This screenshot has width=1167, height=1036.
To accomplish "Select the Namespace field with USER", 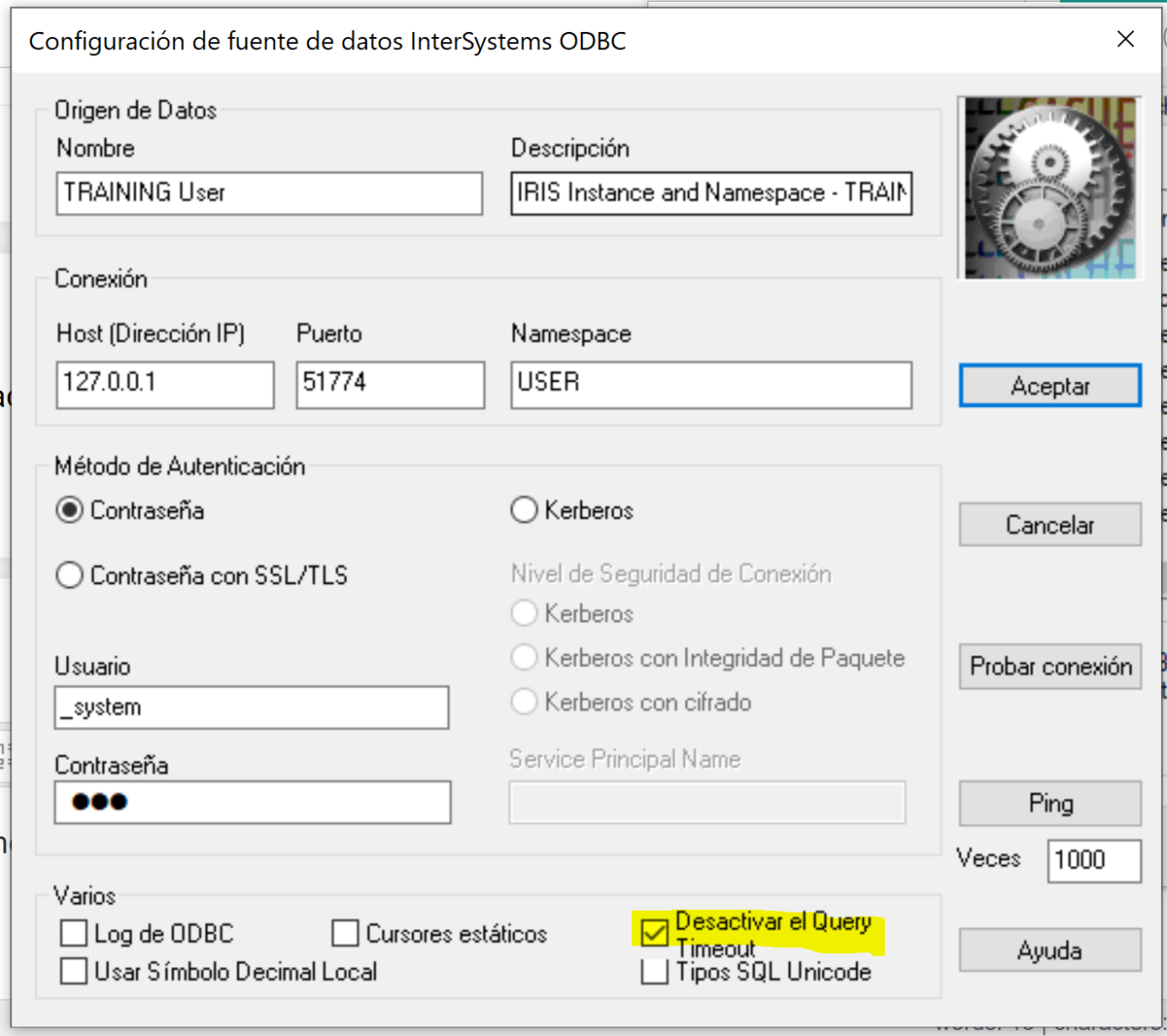I will [x=710, y=384].
